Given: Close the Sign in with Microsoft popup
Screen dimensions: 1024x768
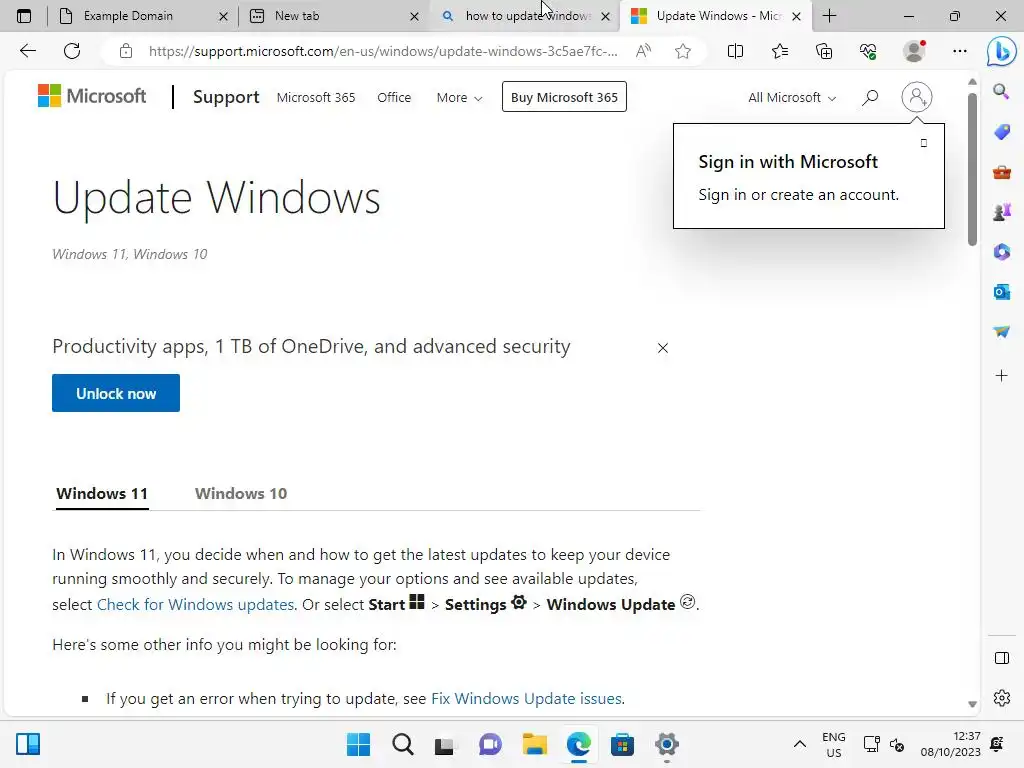Looking at the screenshot, I should [923, 143].
